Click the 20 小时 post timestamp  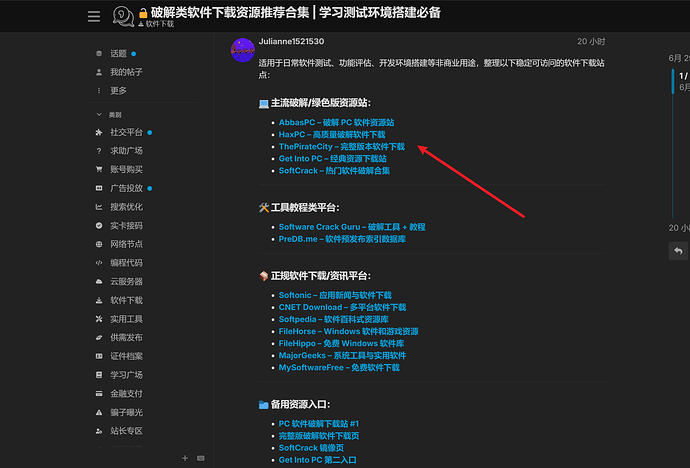click(x=591, y=41)
